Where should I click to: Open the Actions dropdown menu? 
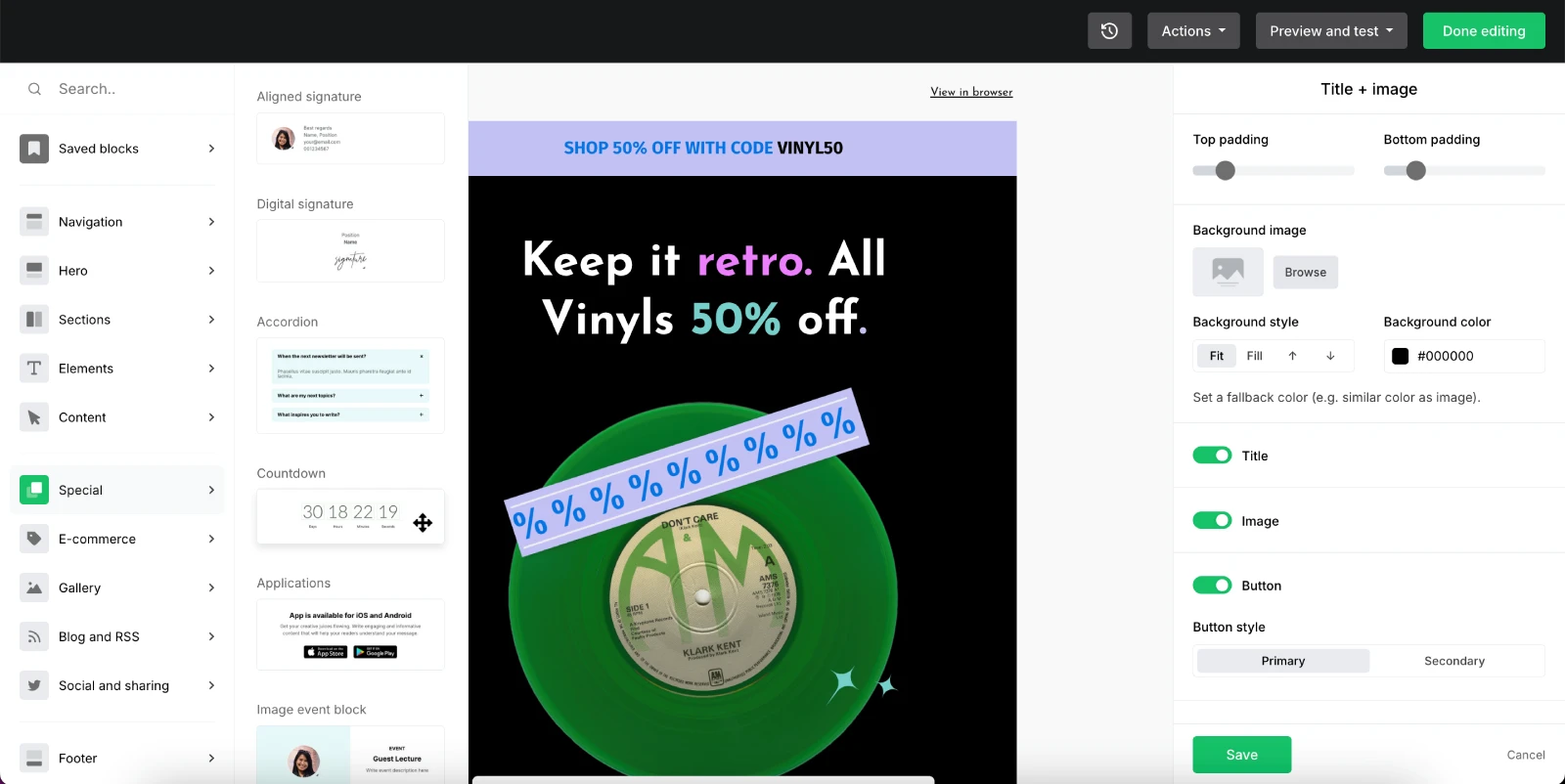(1192, 31)
